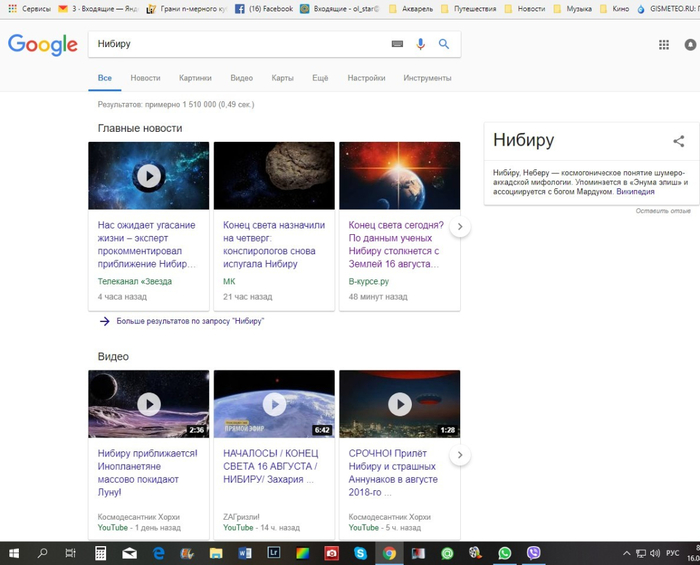Open Больше результатов по запросу Нибиру
This screenshot has height=565, width=700.
pyautogui.click(x=190, y=321)
